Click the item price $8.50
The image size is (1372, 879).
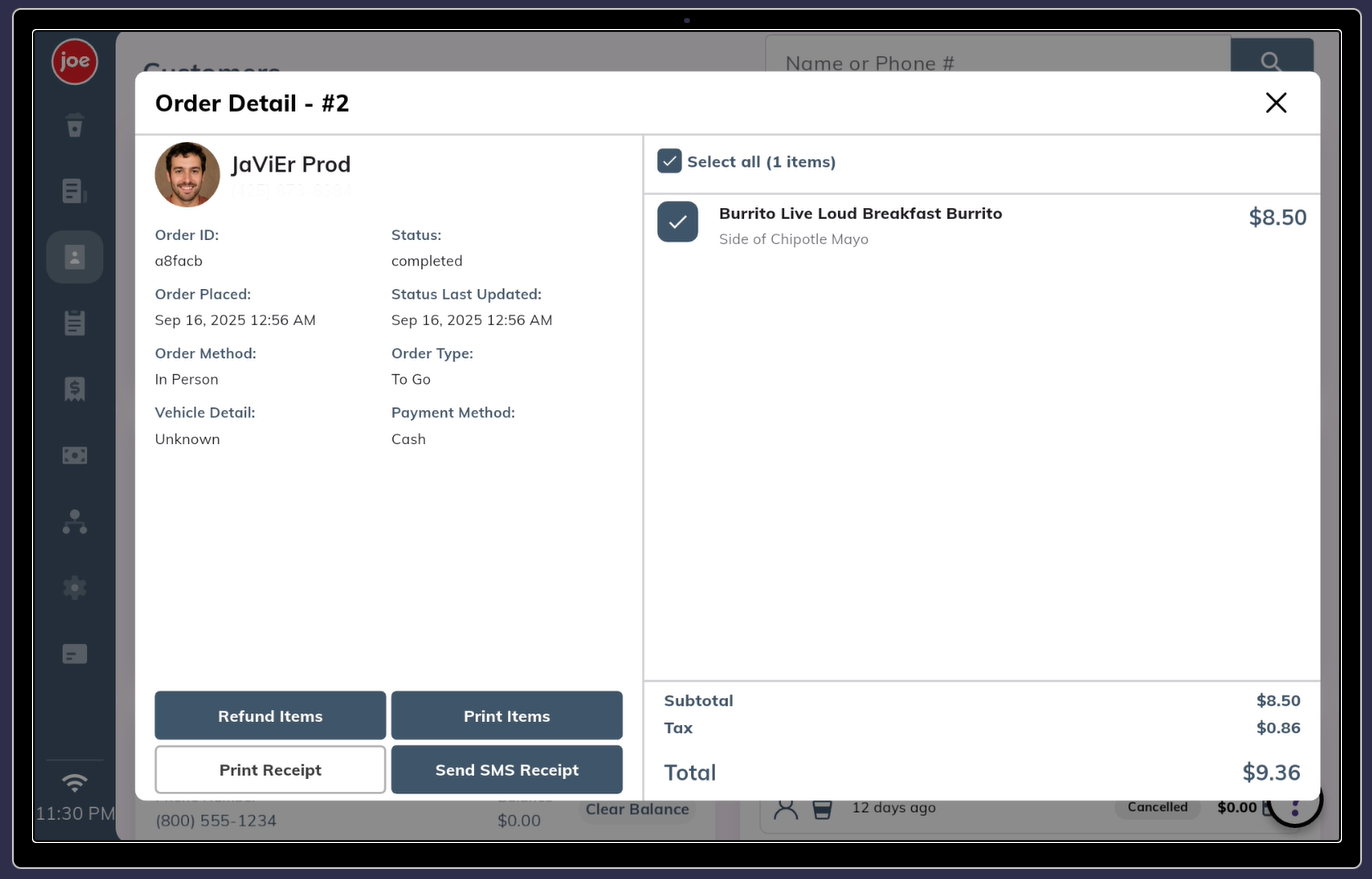coord(1278,218)
